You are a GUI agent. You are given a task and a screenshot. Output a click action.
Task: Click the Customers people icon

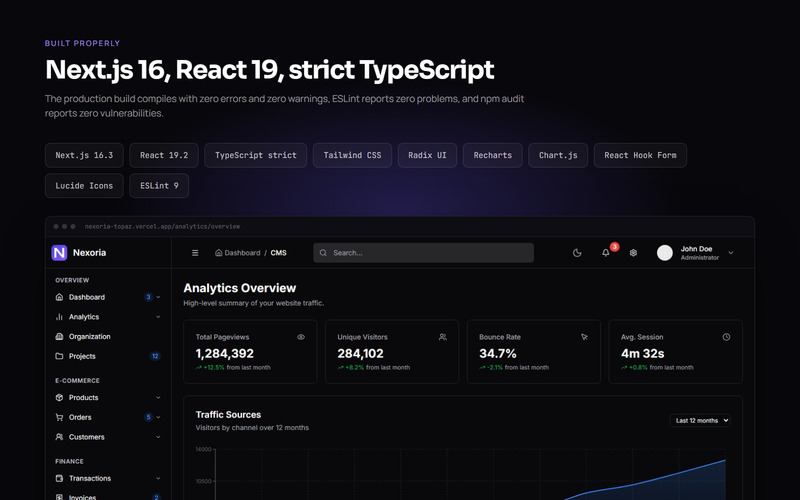(x=59, y=437)
